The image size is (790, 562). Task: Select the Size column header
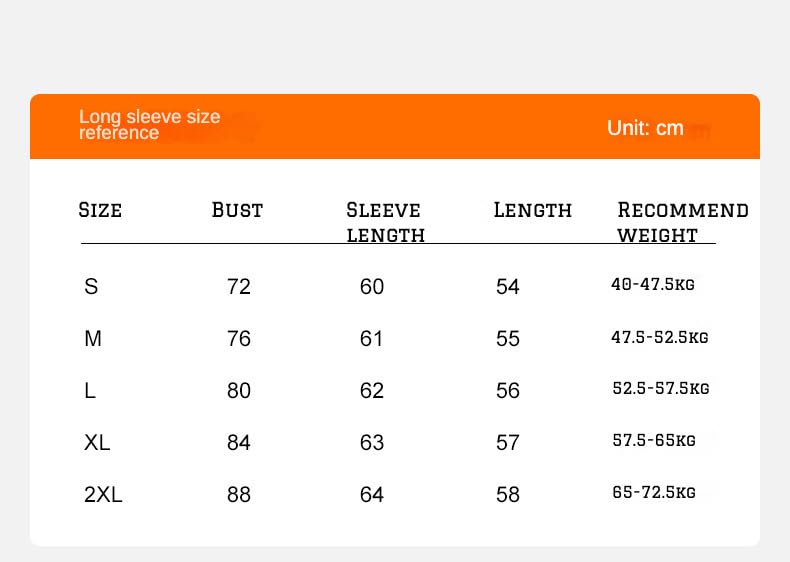[x=100, y=210]
